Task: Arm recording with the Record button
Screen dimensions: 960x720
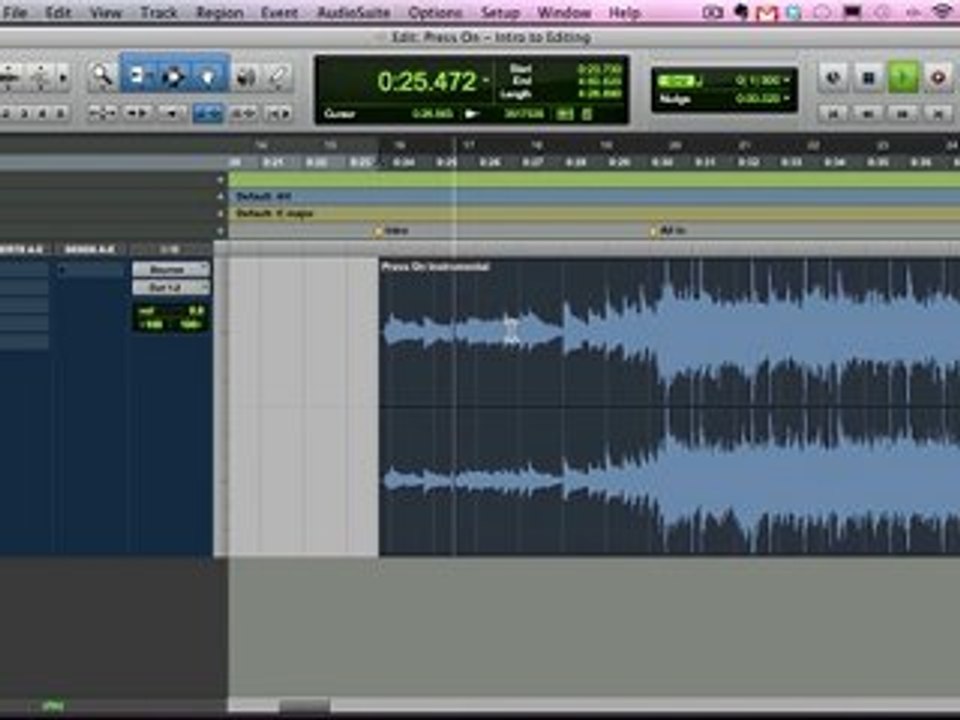Action: [938, 78]
